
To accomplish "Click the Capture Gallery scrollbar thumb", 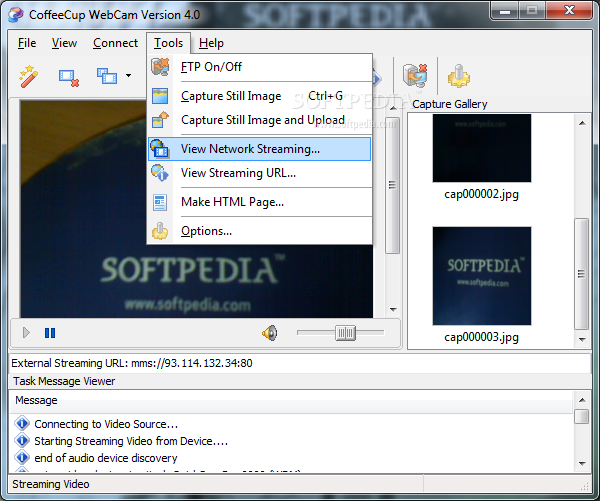I will pos(582,274).
